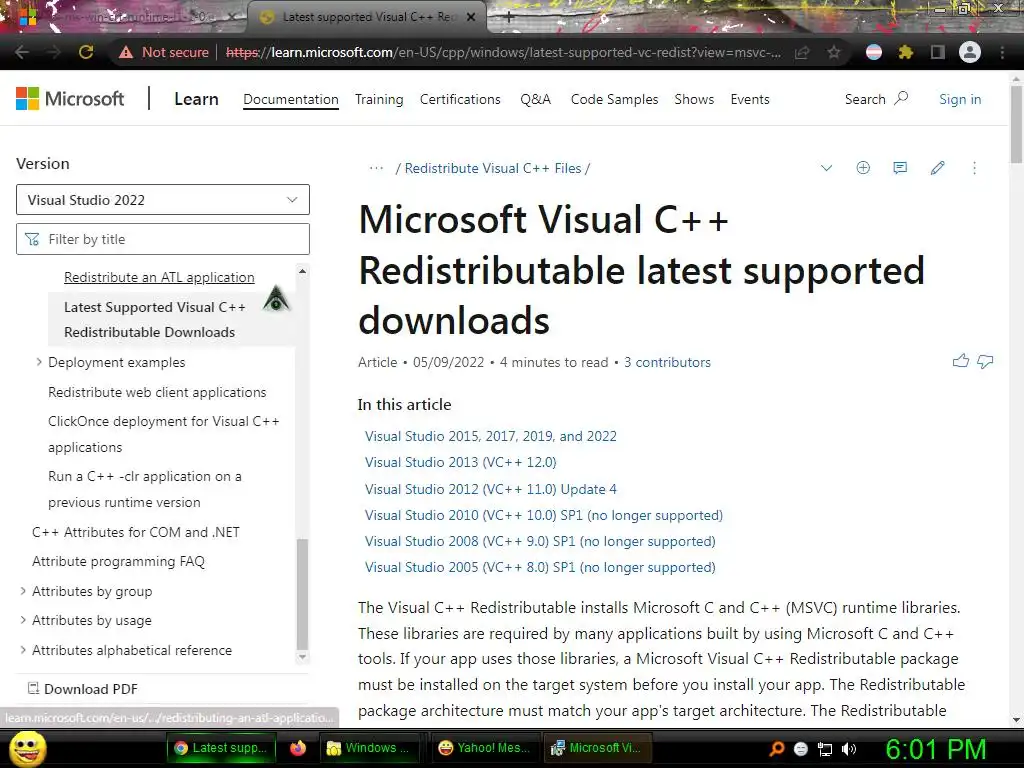Click the Sign in link

pos(959,99)
